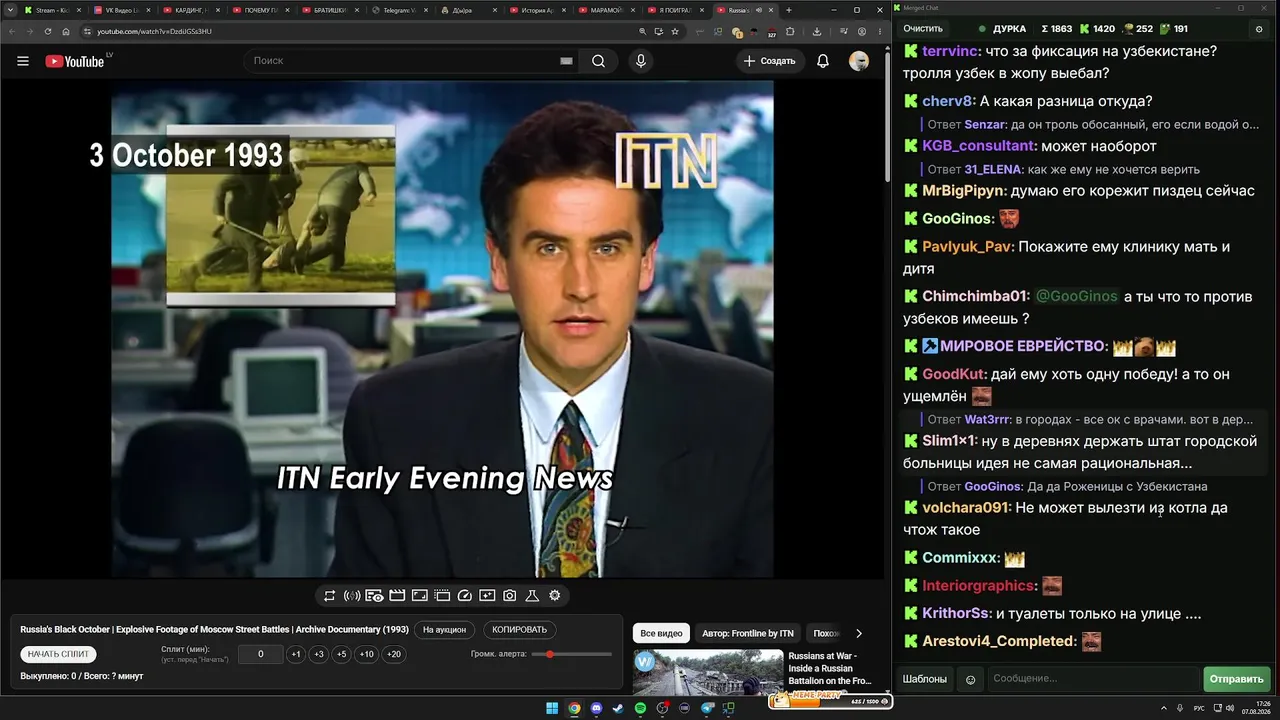The image size is (1280, 720).
Task: Switch to the МАРАМОЙ tab
Action: pos(608,10)
